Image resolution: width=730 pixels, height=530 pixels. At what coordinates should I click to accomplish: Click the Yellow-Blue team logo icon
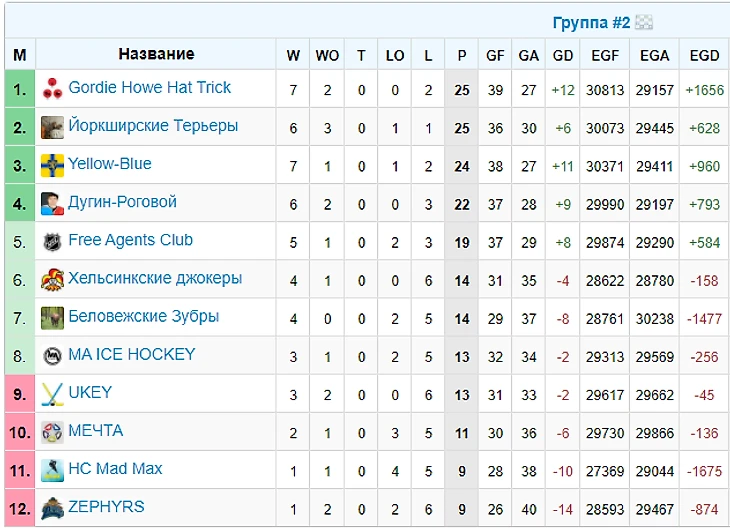[52, 165]
